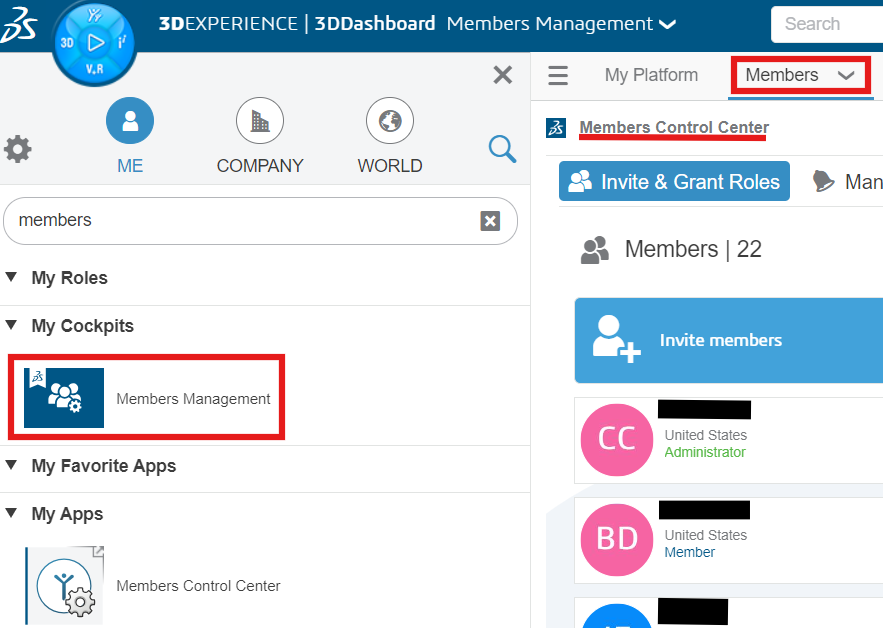Collapse the My Favorite Apps section

point(11,465)
